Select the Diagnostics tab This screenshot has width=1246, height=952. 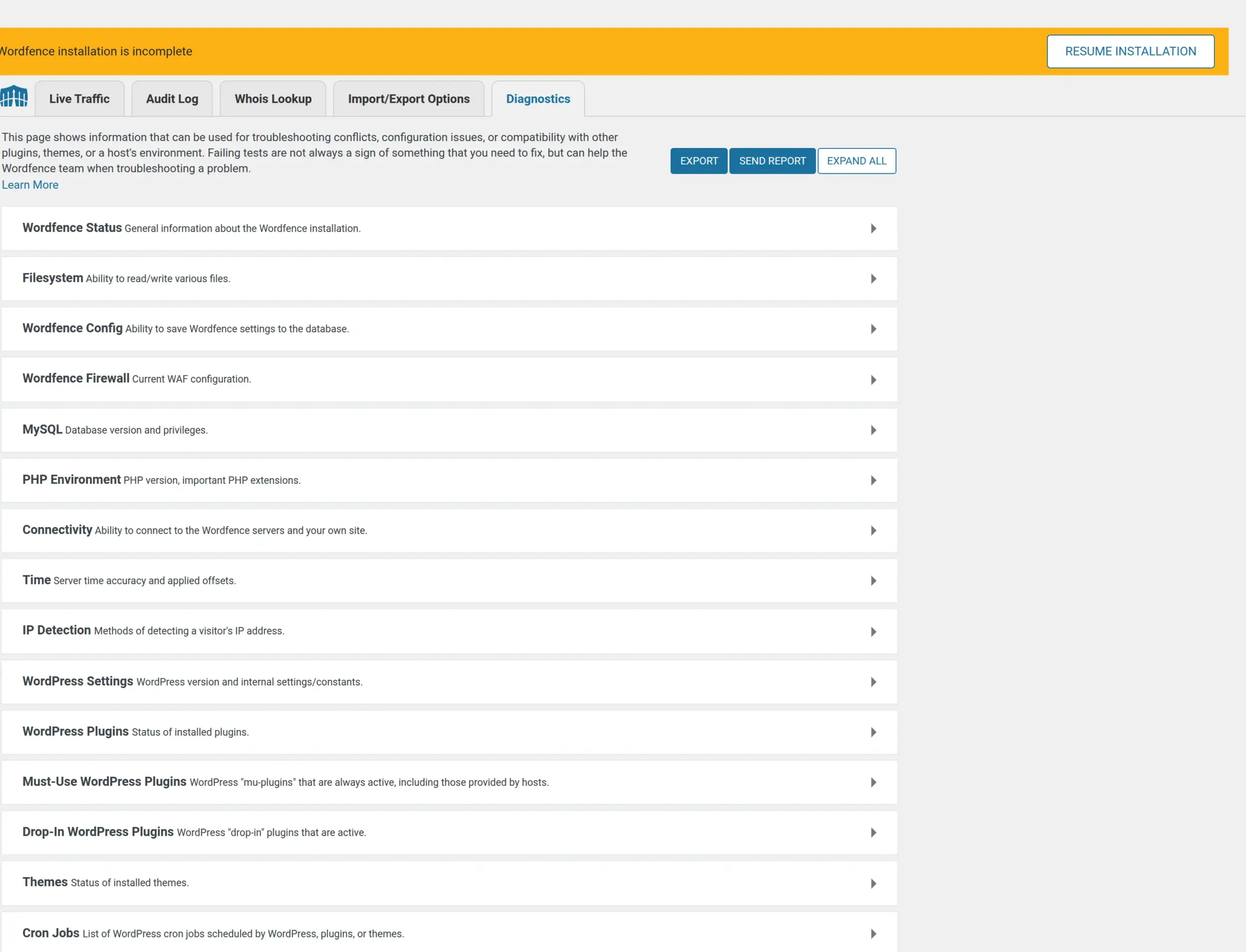click(538, 99)
